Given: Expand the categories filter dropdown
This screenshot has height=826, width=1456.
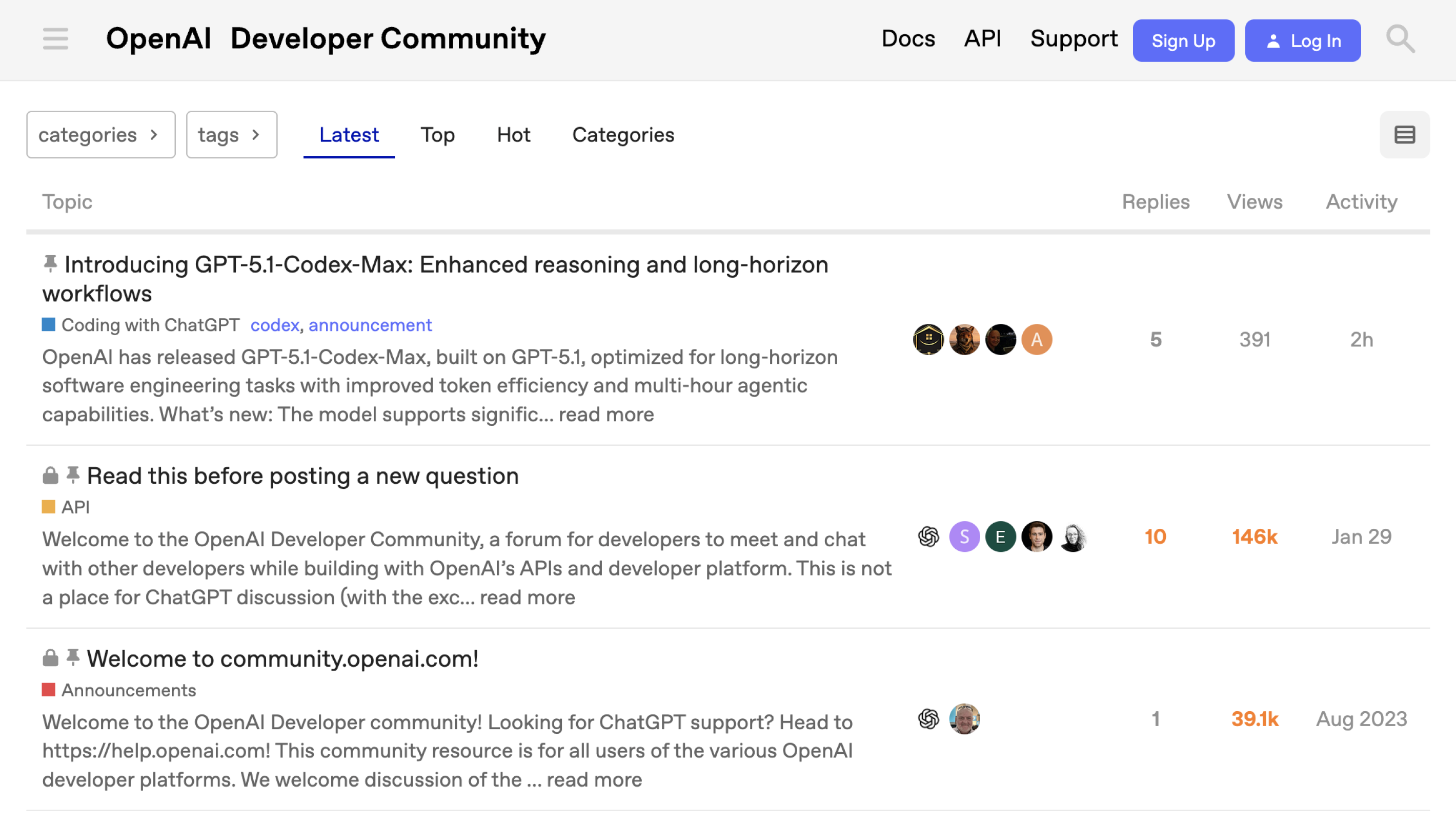Looking at the screenshot, I should coord(100,134).
